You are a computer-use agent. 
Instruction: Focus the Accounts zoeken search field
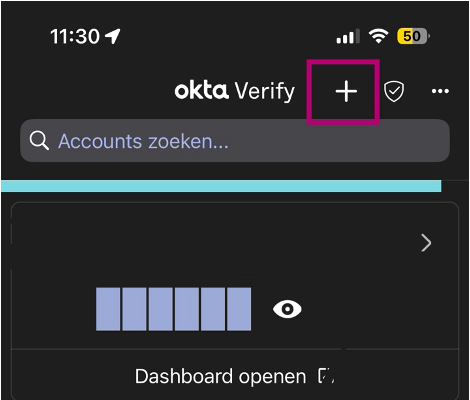(x=235, y=141)
